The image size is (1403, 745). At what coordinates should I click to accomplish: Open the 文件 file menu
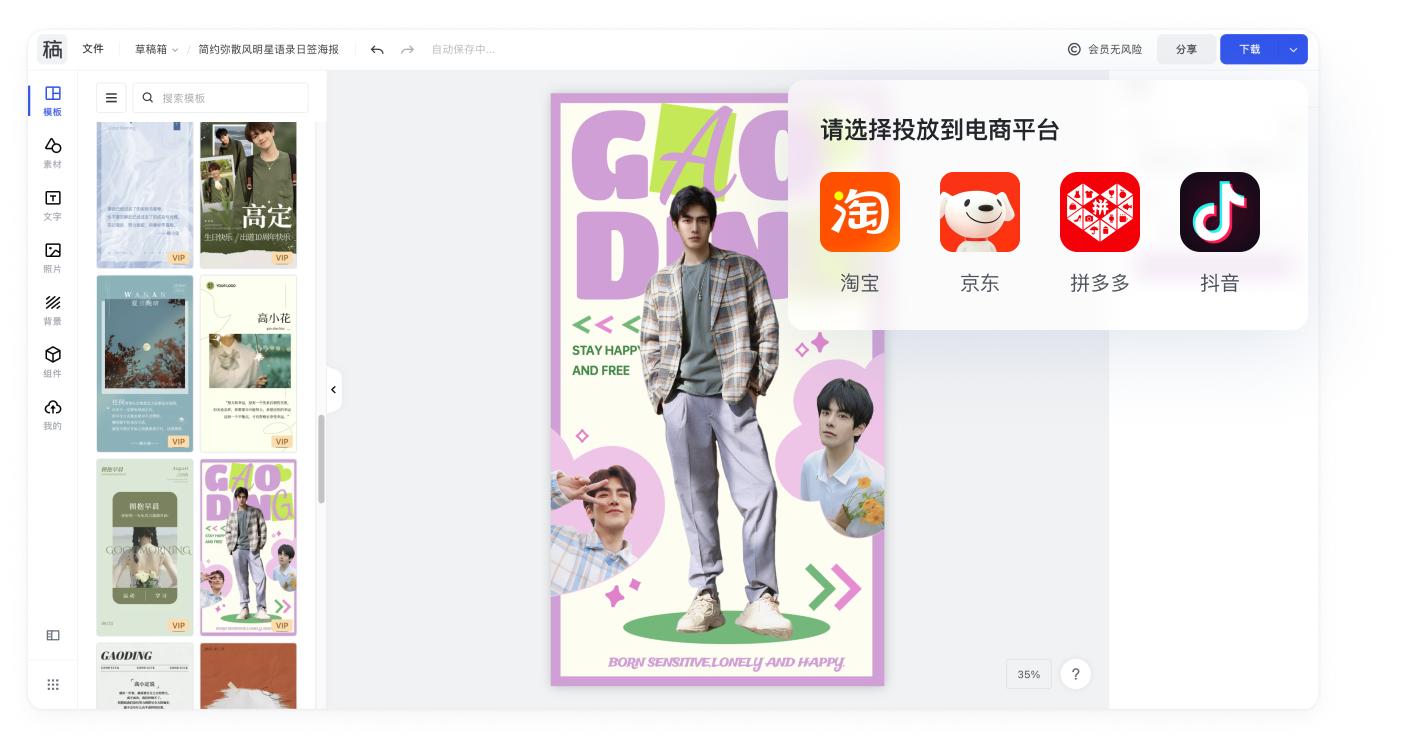coord(93,49)
